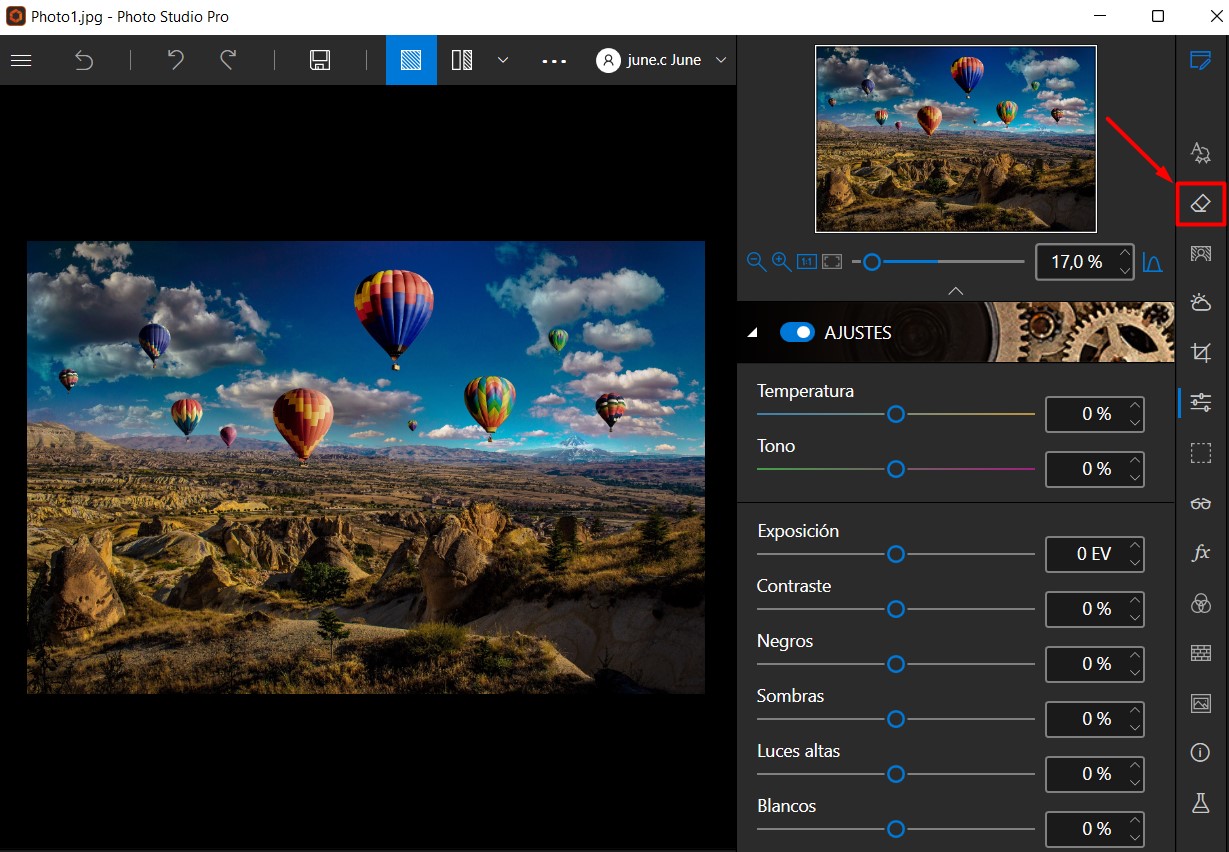This screenshot has width=1229, height=852.
Task: Open the adjustment sliders panel icon
Action: [x=1201, y=402]
